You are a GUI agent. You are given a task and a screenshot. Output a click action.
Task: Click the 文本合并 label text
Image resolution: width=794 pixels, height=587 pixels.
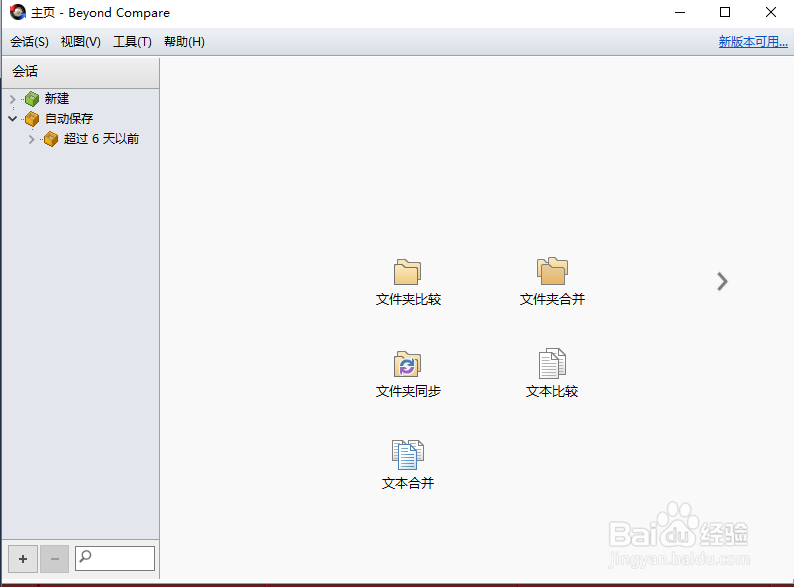408,483
